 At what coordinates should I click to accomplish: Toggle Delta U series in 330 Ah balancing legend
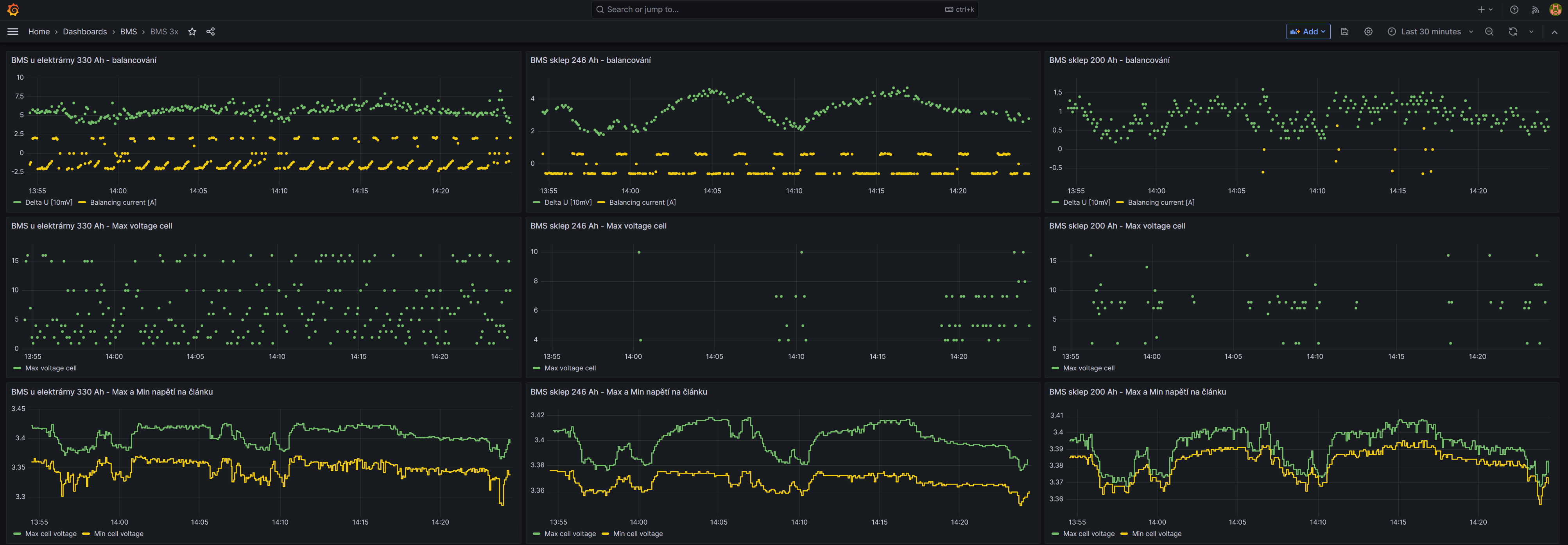tap(48, 202)
